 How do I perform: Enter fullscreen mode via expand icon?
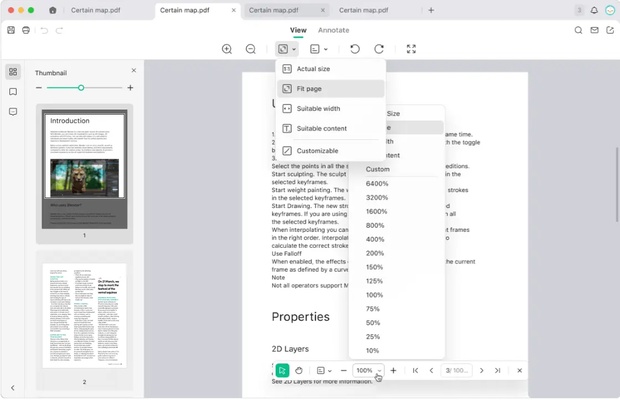pos(411,49)
